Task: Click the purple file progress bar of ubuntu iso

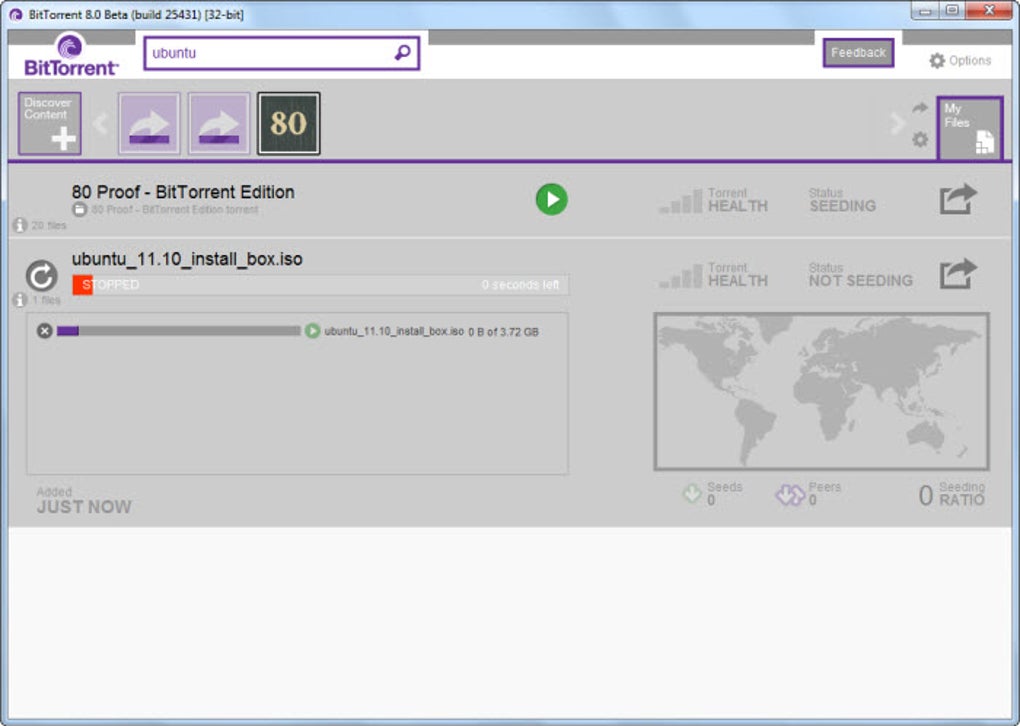Action: pos(178,331)
